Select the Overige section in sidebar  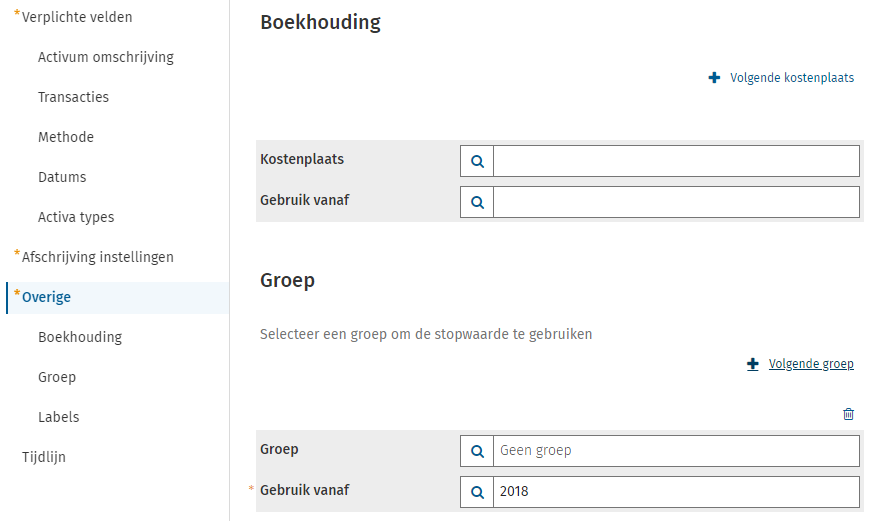coord(46,297)
